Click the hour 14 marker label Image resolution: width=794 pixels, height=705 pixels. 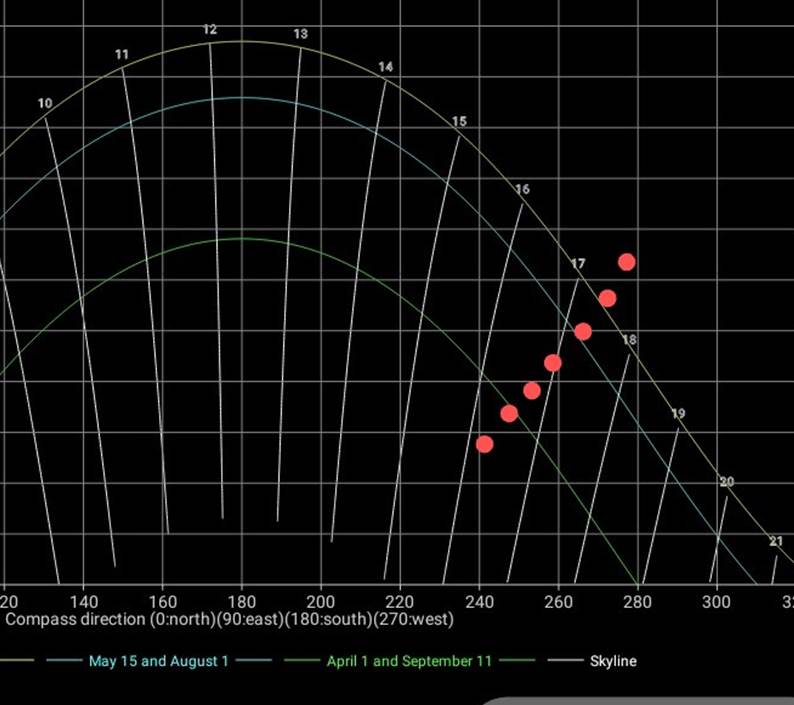coord(386,67)
